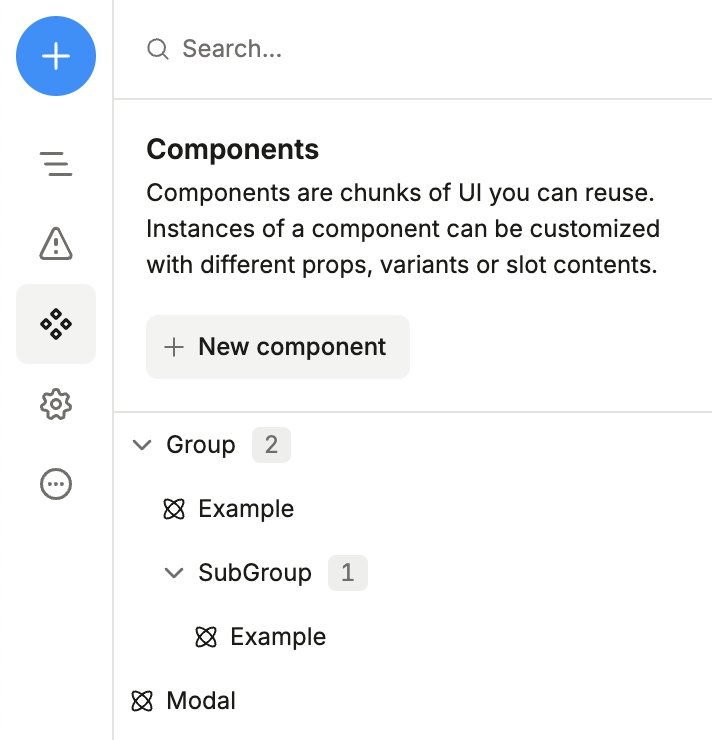Open the more options ellipsis icon
The image size is (712, 740).
coord(56,485)
